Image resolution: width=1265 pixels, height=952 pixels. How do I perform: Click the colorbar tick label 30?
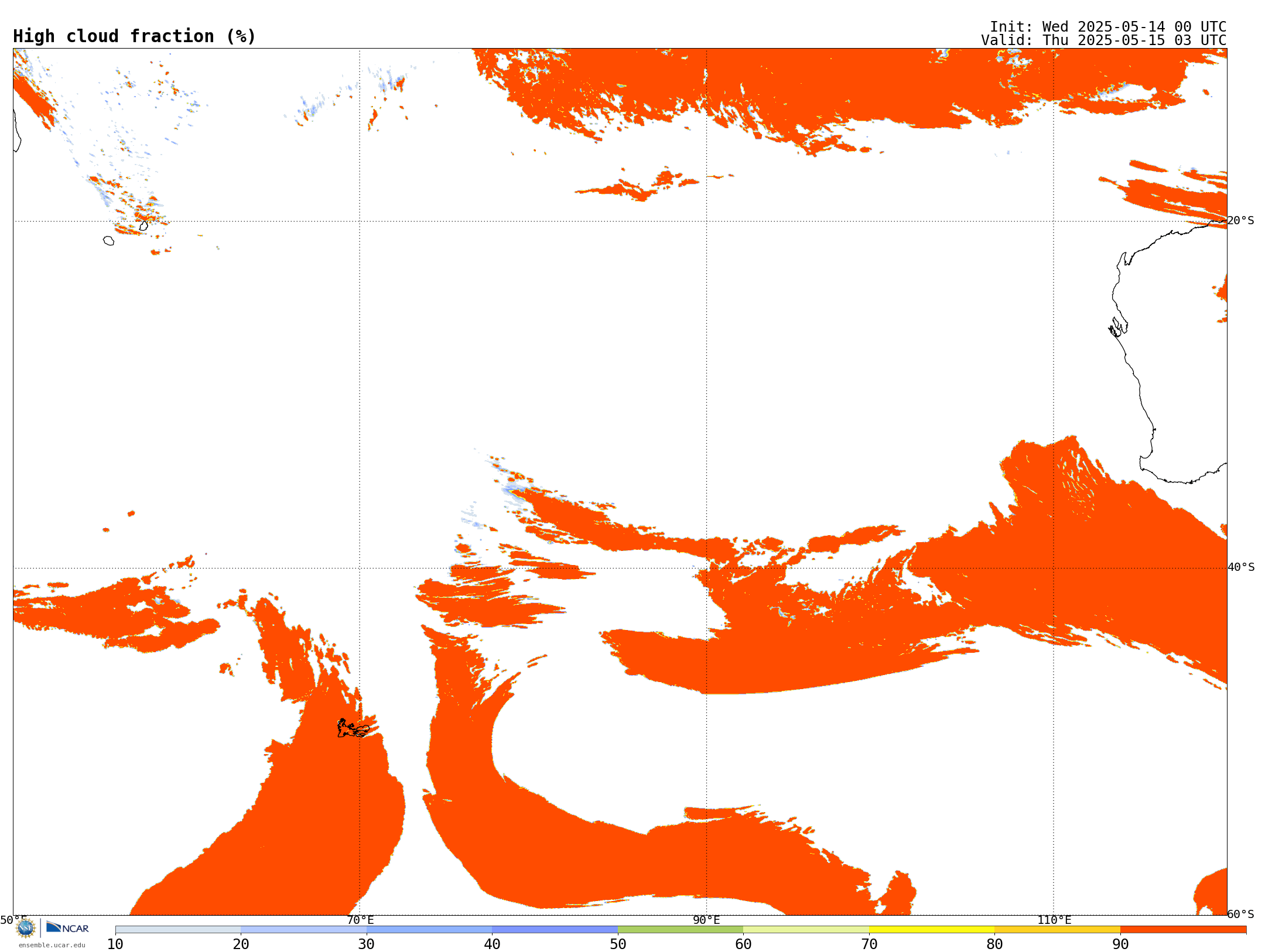click(367, 944)
